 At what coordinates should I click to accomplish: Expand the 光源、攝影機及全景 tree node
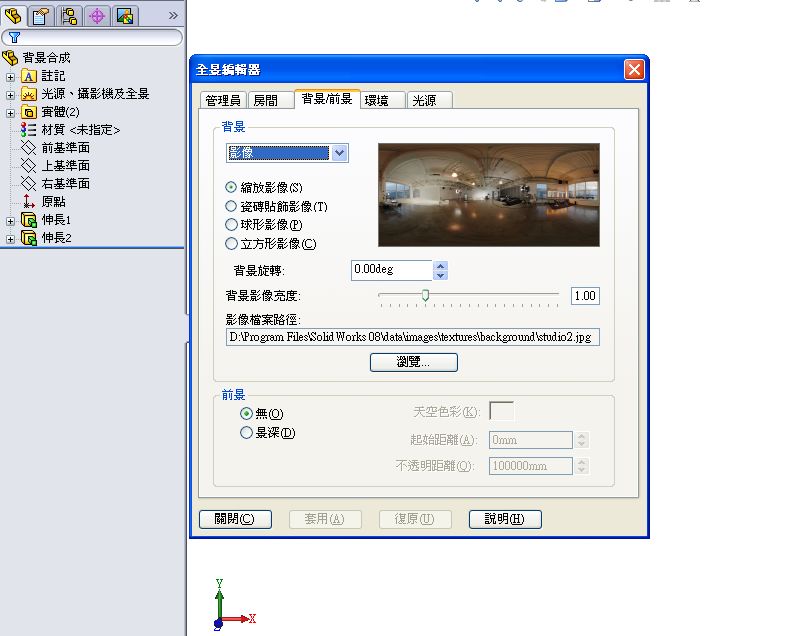10,95
